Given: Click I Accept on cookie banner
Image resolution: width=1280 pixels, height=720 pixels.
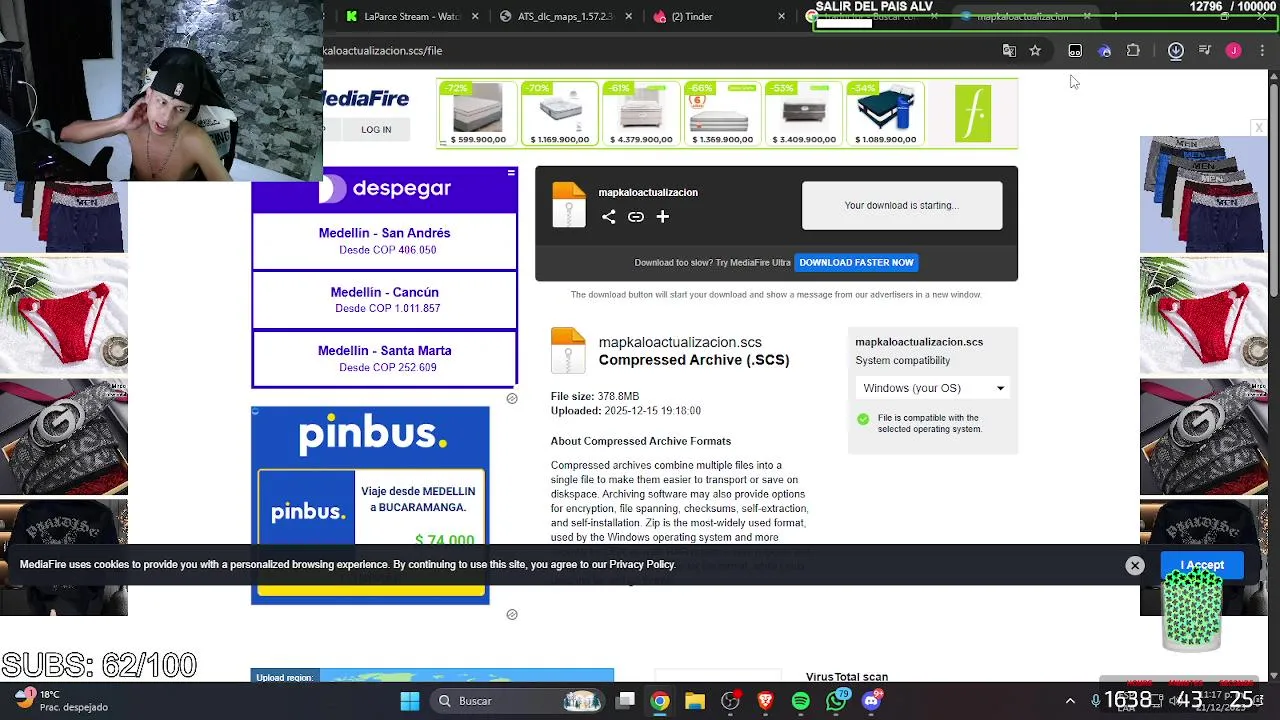Looking at the screenshot, I should pyautogui.click(x=1202, y=565).
